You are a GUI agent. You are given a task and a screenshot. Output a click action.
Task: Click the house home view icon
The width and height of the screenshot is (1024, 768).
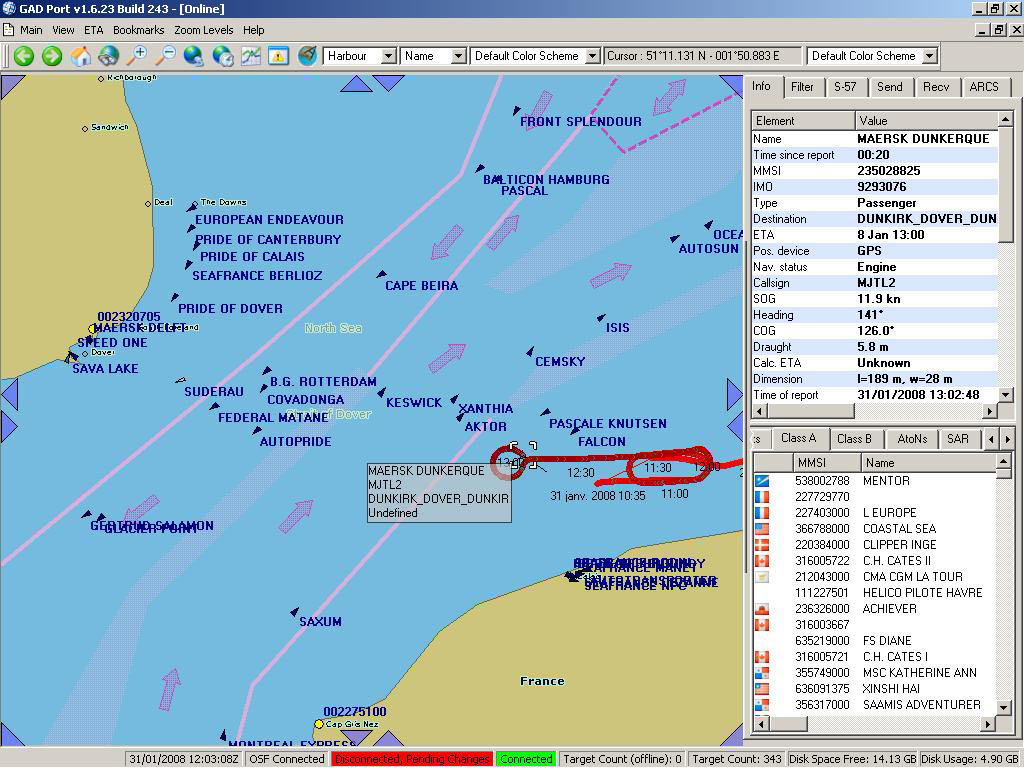pyautogui.click(x=81, y=56)
